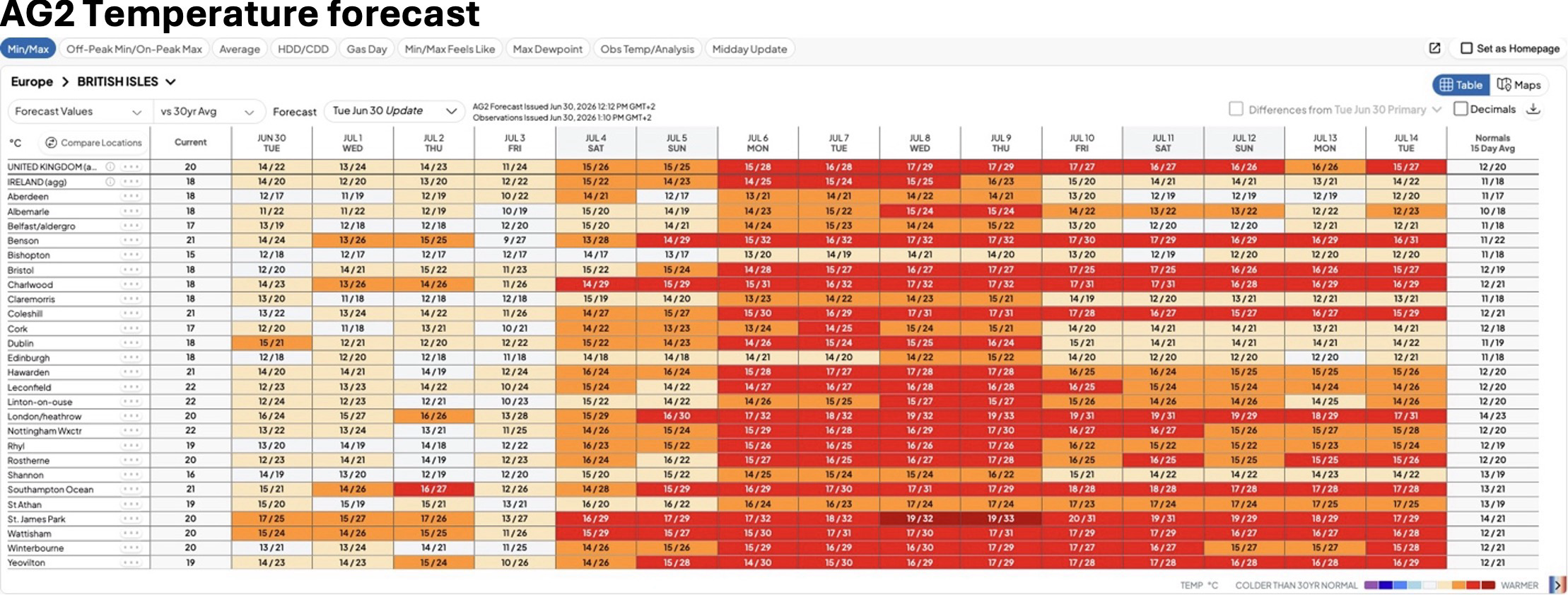Click the info icon beside UNITED KINGDOM row
The width and height of the screenshot is (1568, 595).
pyautogui.click(x=110, y=167)
